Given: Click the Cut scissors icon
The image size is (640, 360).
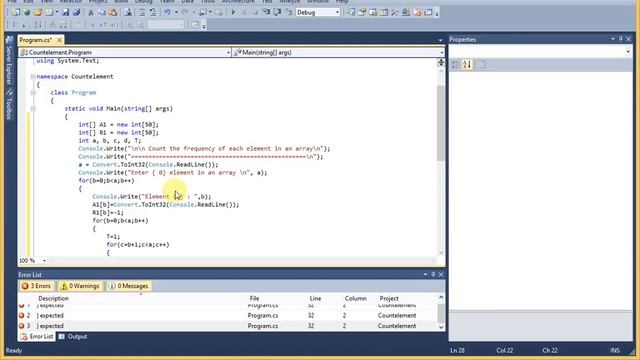Looking at the screenshot, I should click(x=91, y=12).
